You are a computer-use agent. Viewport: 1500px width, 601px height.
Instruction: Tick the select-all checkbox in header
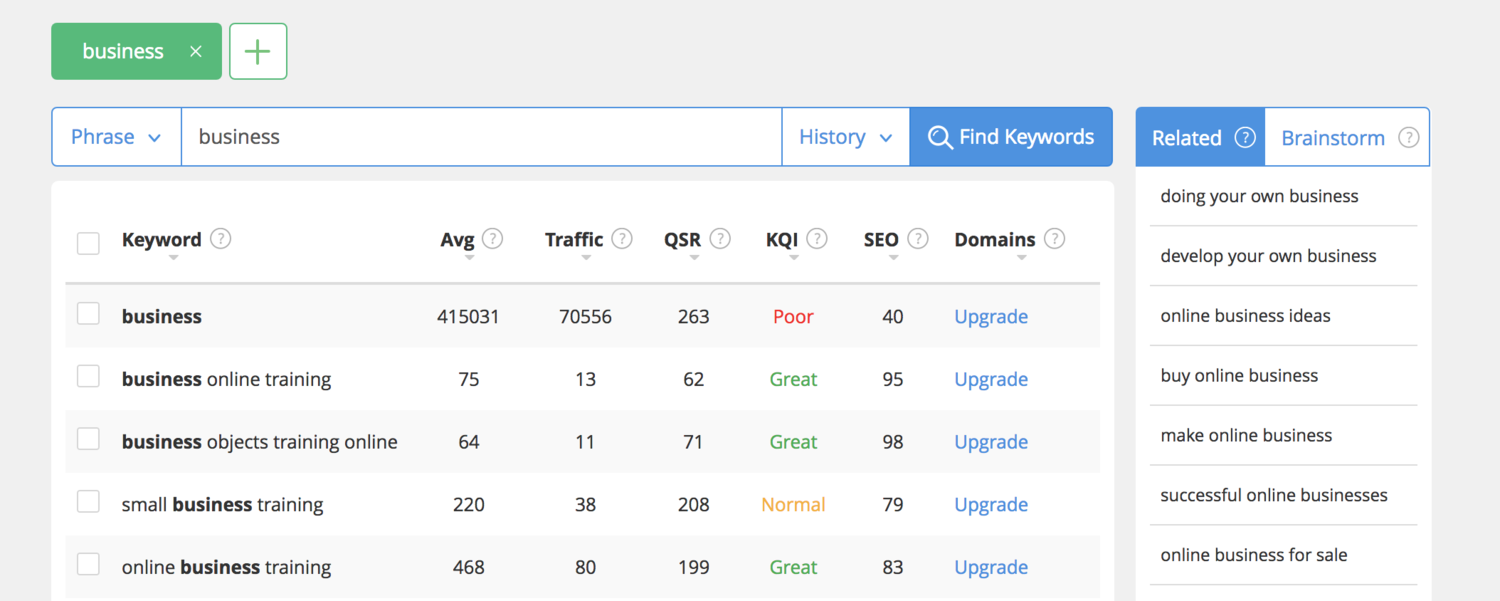click(88, 243)
